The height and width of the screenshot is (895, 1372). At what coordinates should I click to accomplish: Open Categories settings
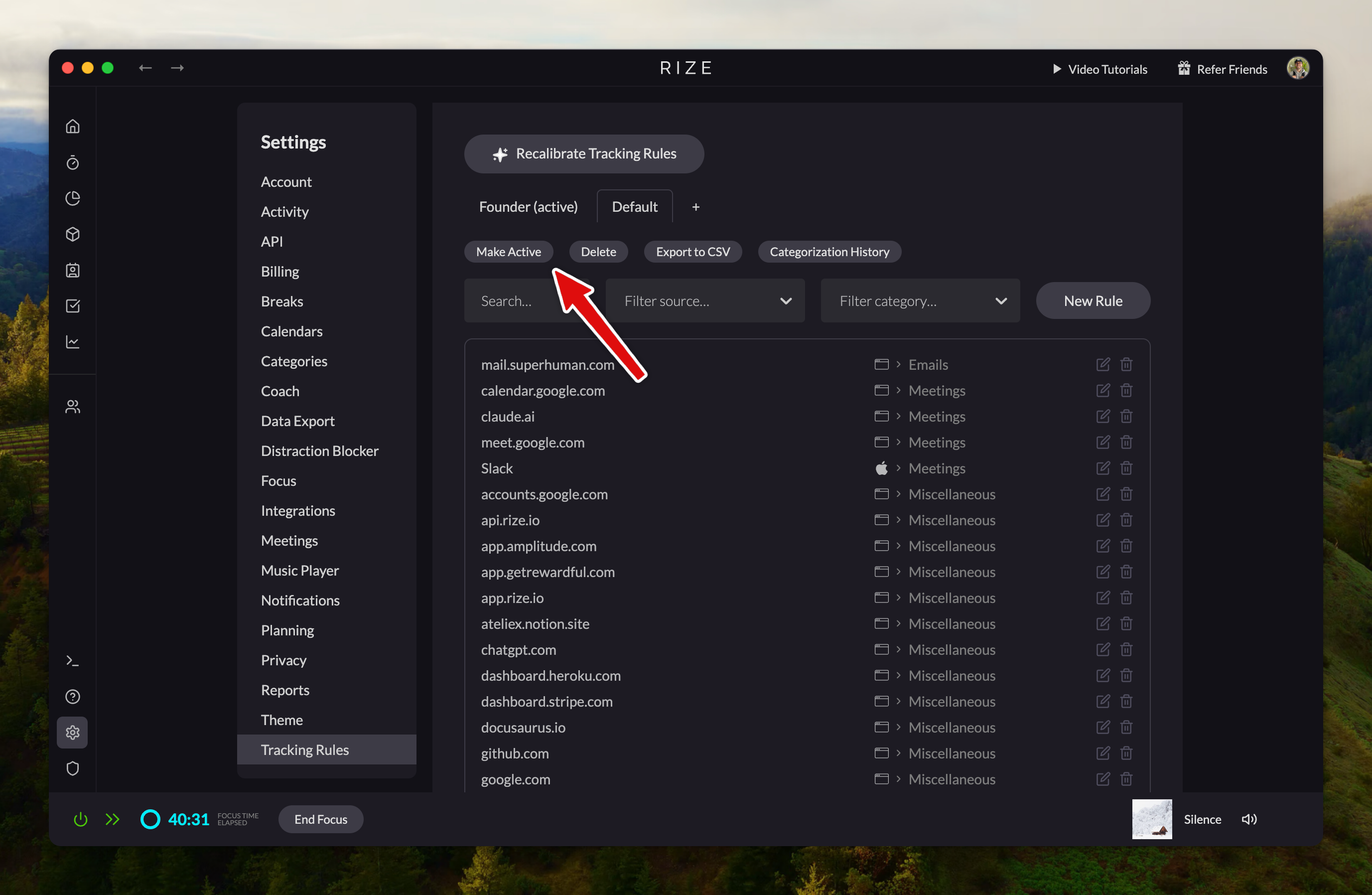tap(294, 361)
